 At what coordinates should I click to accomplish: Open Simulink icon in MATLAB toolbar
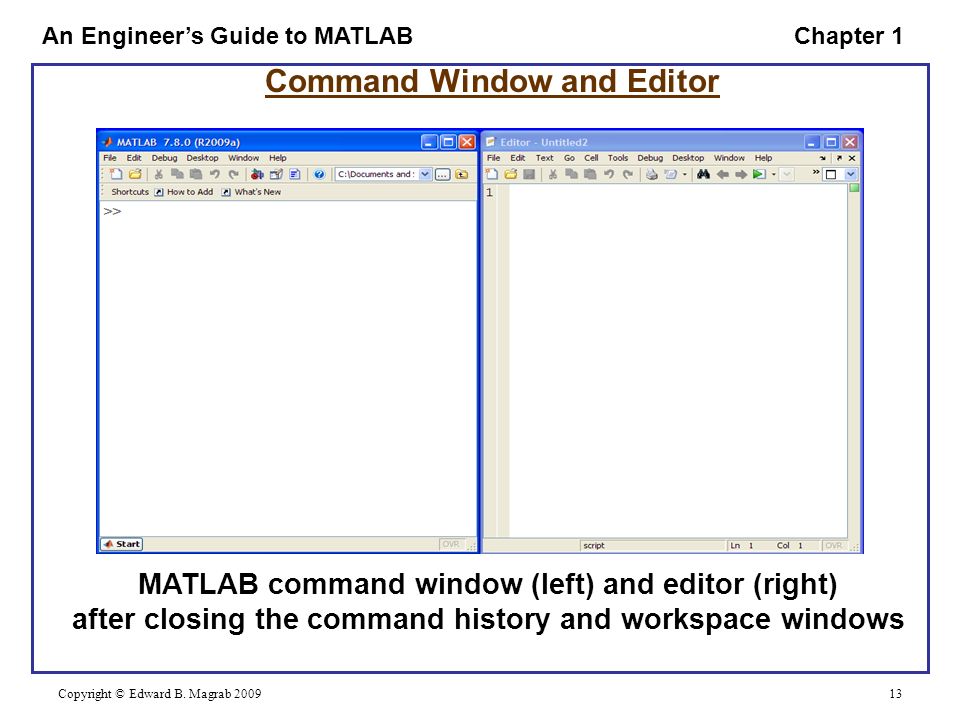(257, 174)
